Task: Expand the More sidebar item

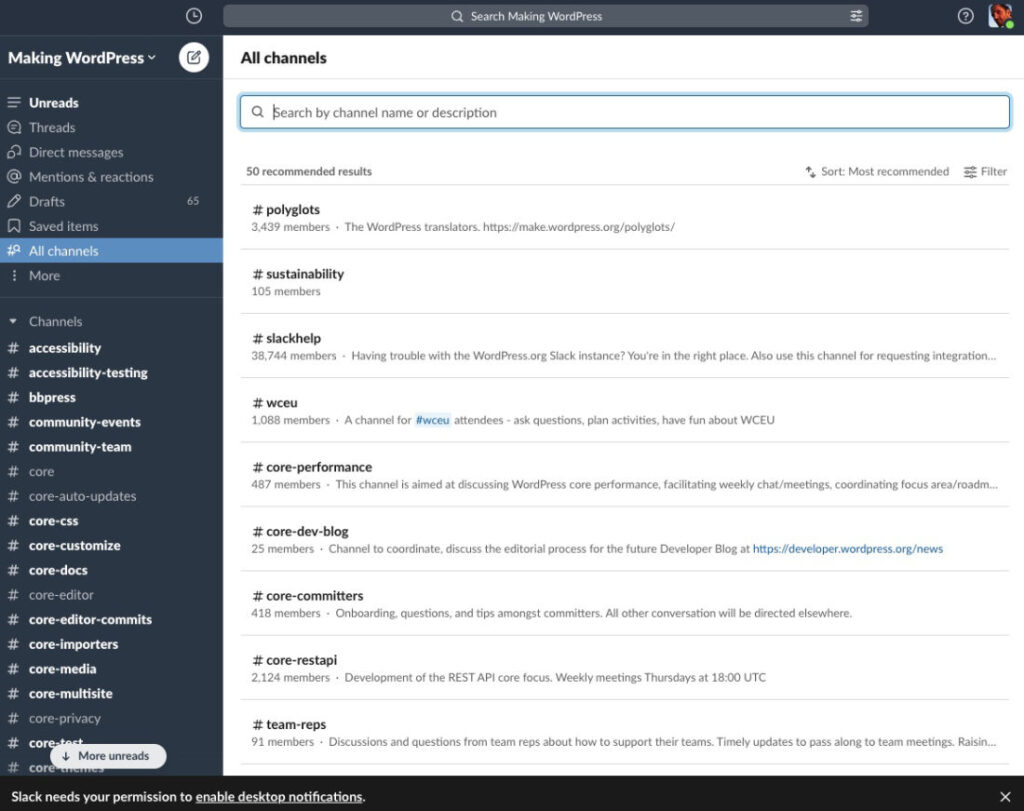Action: click(x=43, y=275)
